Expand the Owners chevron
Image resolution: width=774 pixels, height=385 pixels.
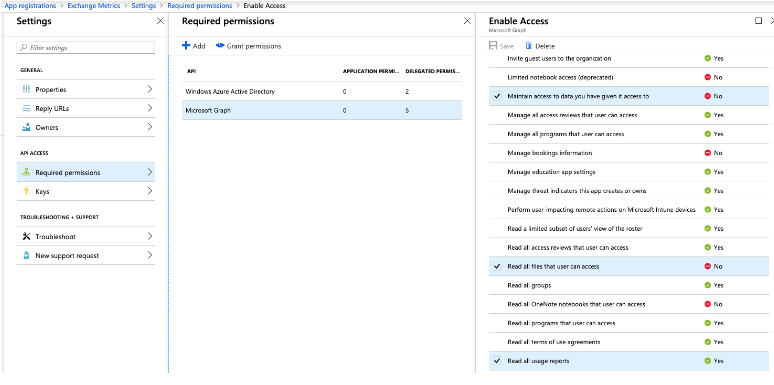click(x=150, y=127)
